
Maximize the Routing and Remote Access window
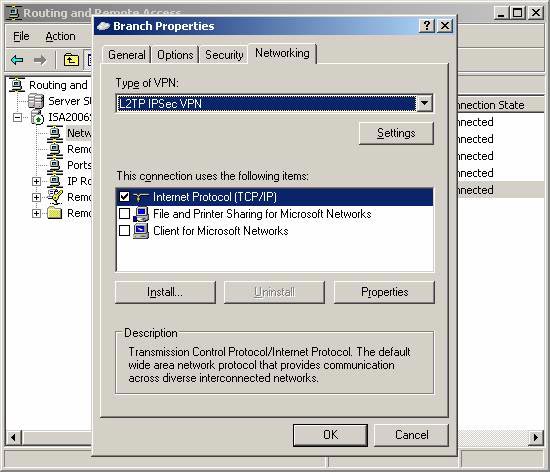[518, 13]
